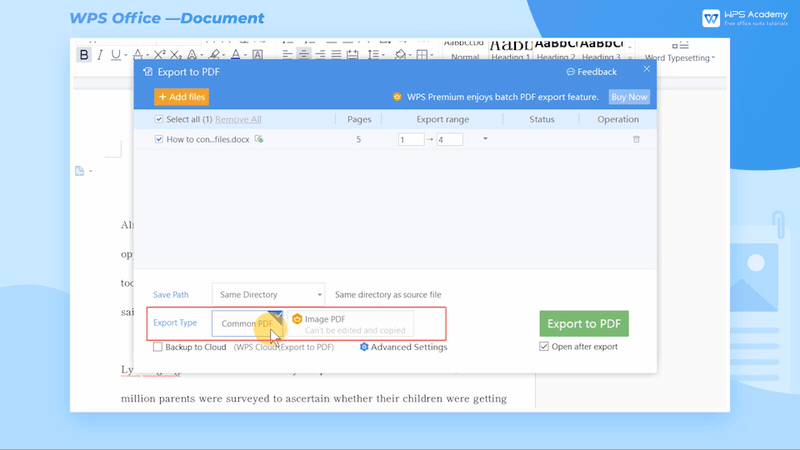The image size is (800, 450).
Task: Click the file status icon beside the filename
Action: coord(259,140)
